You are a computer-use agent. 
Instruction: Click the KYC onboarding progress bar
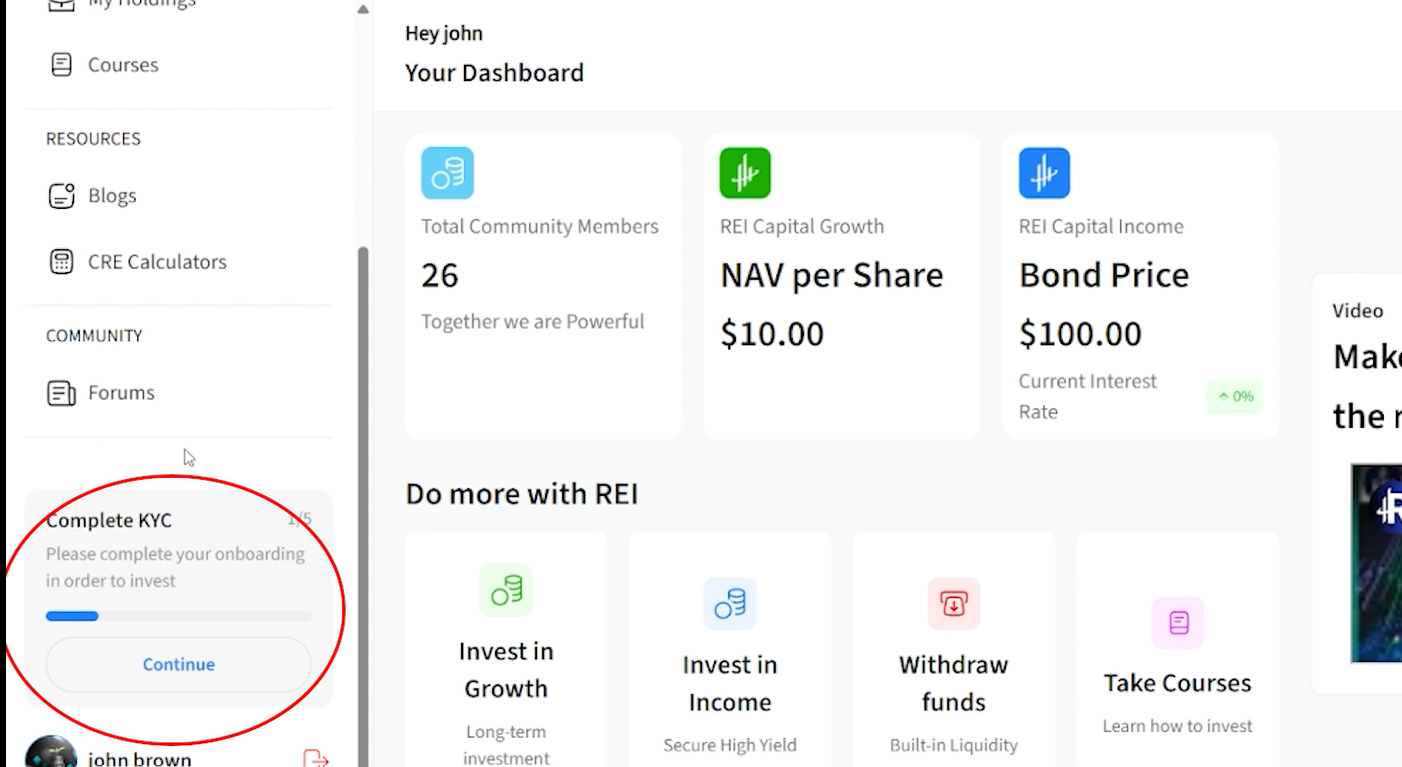(178, 616)
